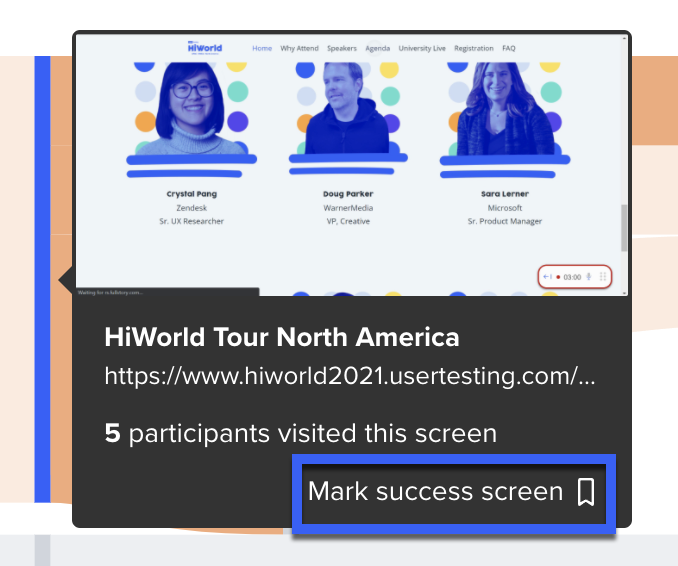Viewport: 678px width, 566px height.
Task: Click the recorder collapse arrow icon
Action: (x=547, y=277)
